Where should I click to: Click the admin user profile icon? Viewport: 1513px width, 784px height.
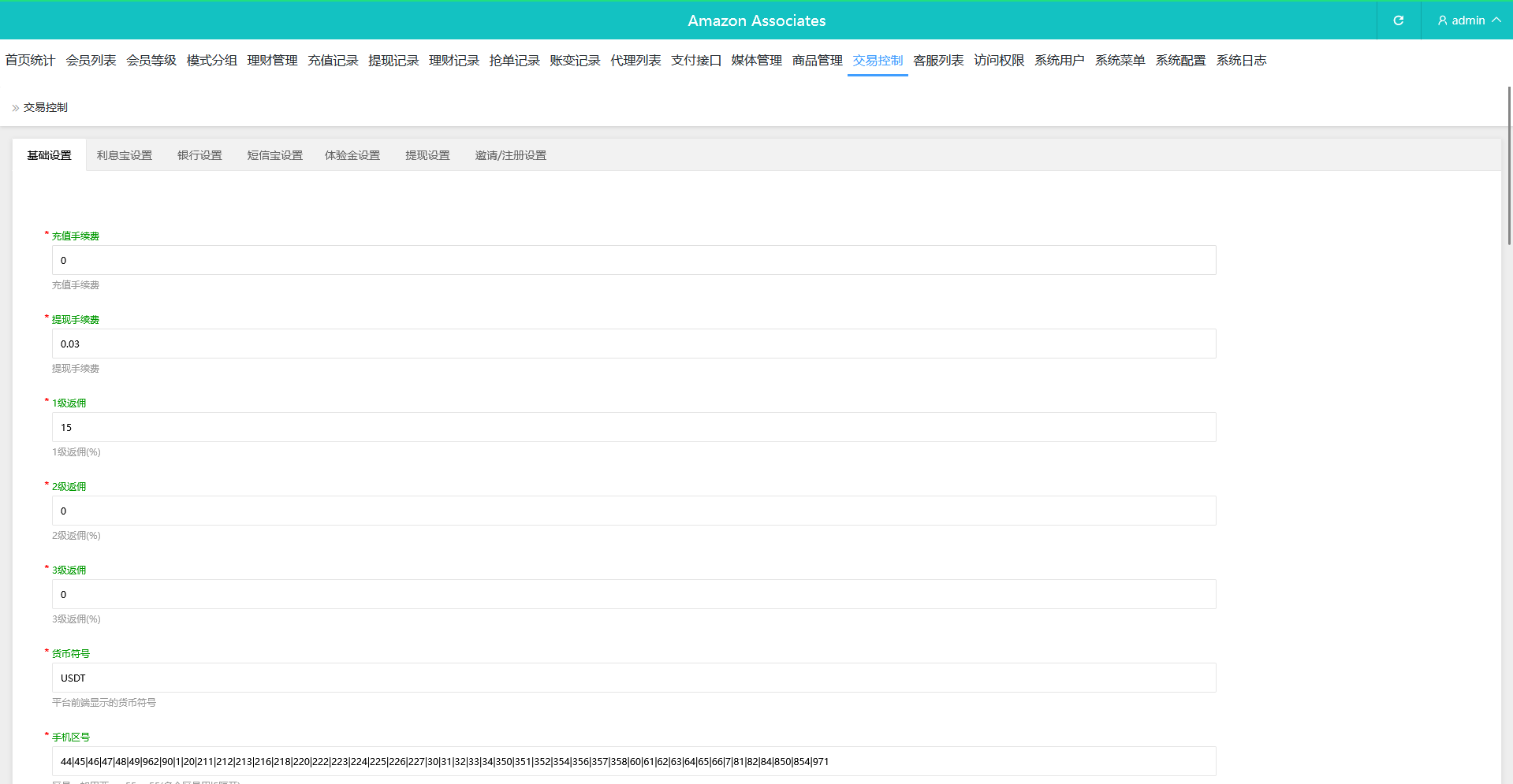pos(1442,20)
